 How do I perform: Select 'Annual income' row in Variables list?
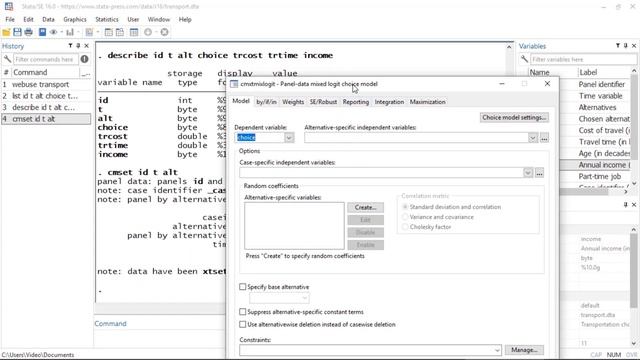[x=596, y=165]
